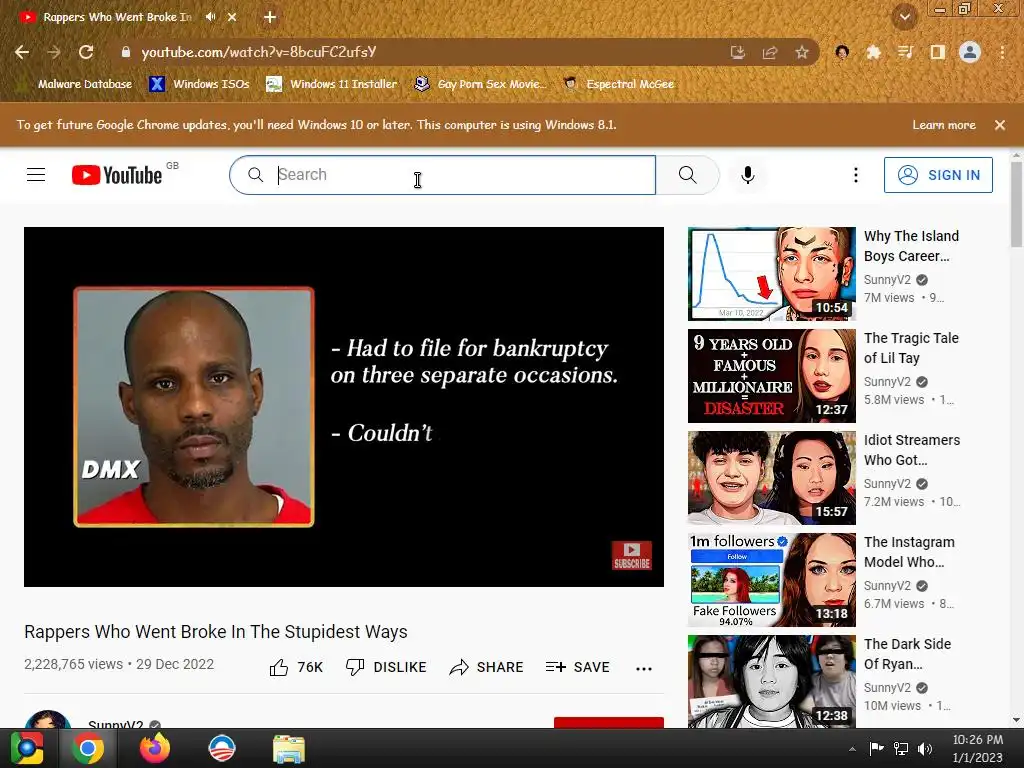Click Learn more on the update notice
1024x768 pixels.
[944, 125]
